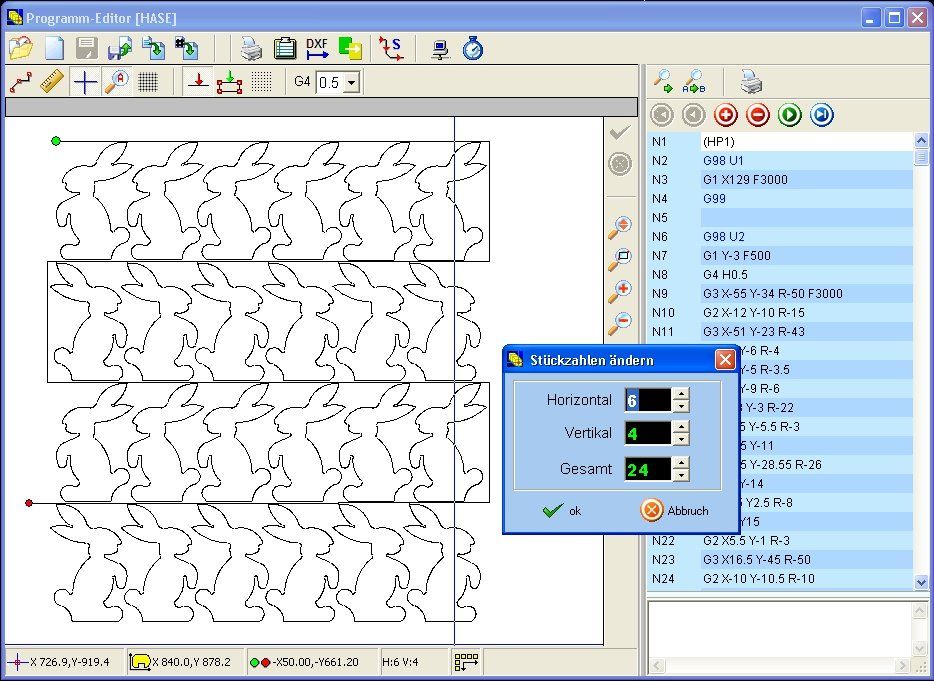The image size is (934, 681).
Task: Confirm dialog with the ok button
Action: pyautogui.click(x=563, y=510)
